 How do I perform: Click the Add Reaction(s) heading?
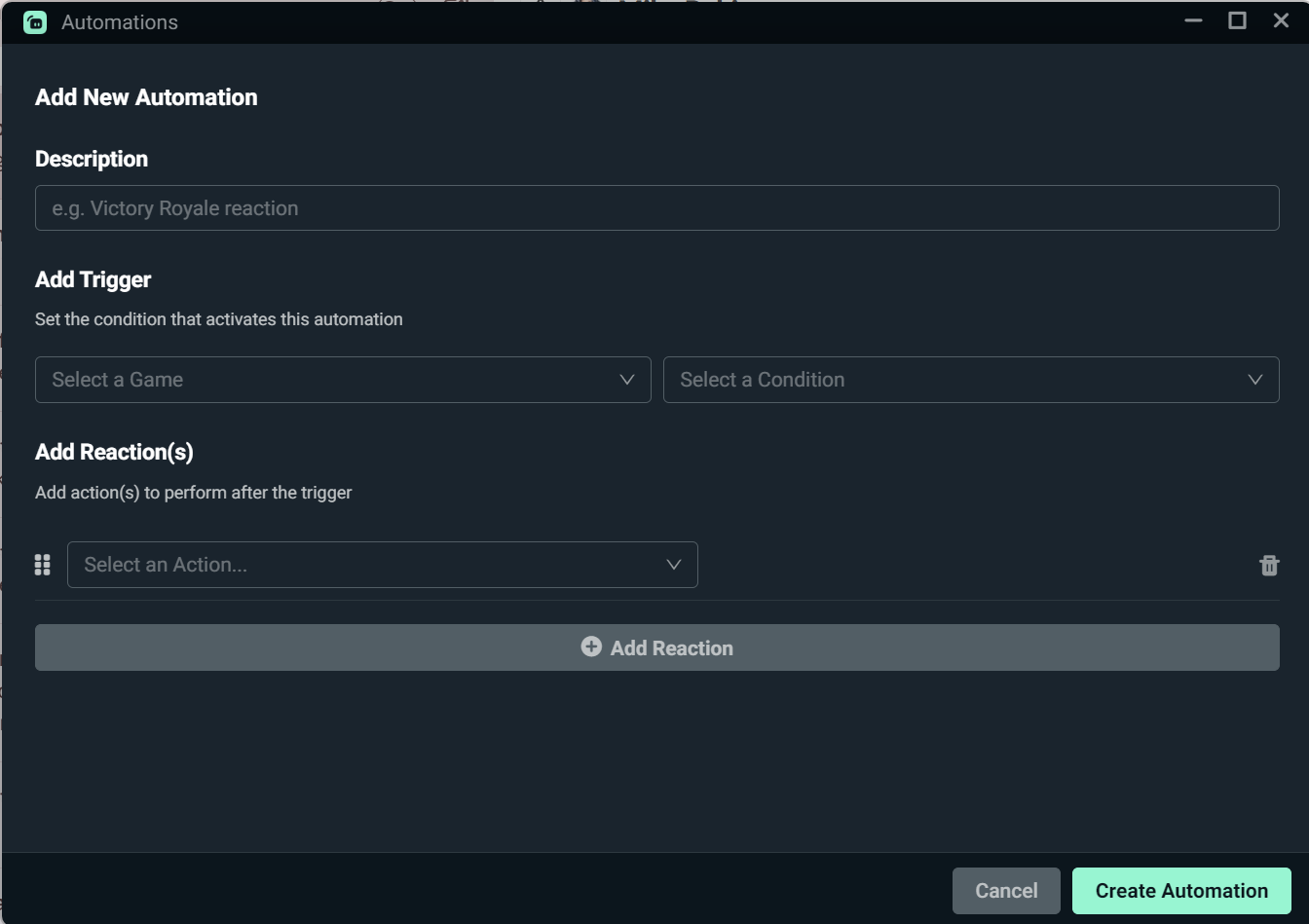[115, 452]
